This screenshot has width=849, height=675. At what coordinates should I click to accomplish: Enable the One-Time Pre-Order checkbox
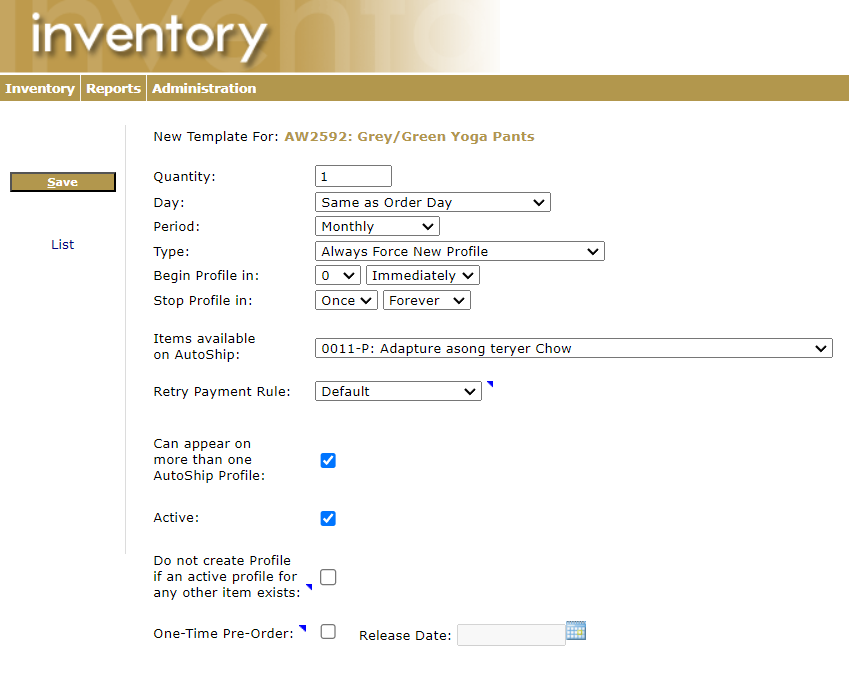point(328,632)
